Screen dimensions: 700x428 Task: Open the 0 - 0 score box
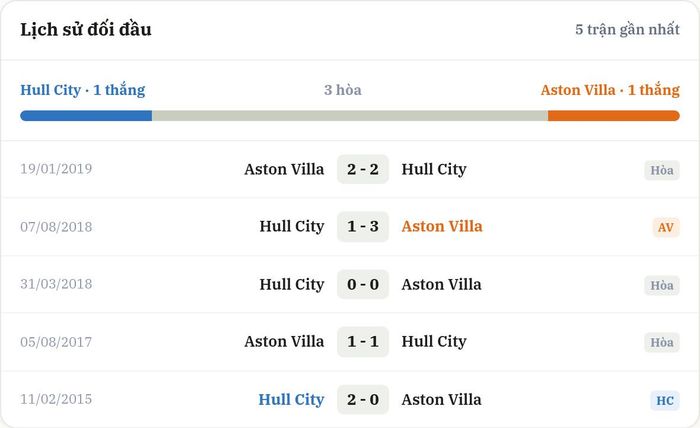point(363,284)
